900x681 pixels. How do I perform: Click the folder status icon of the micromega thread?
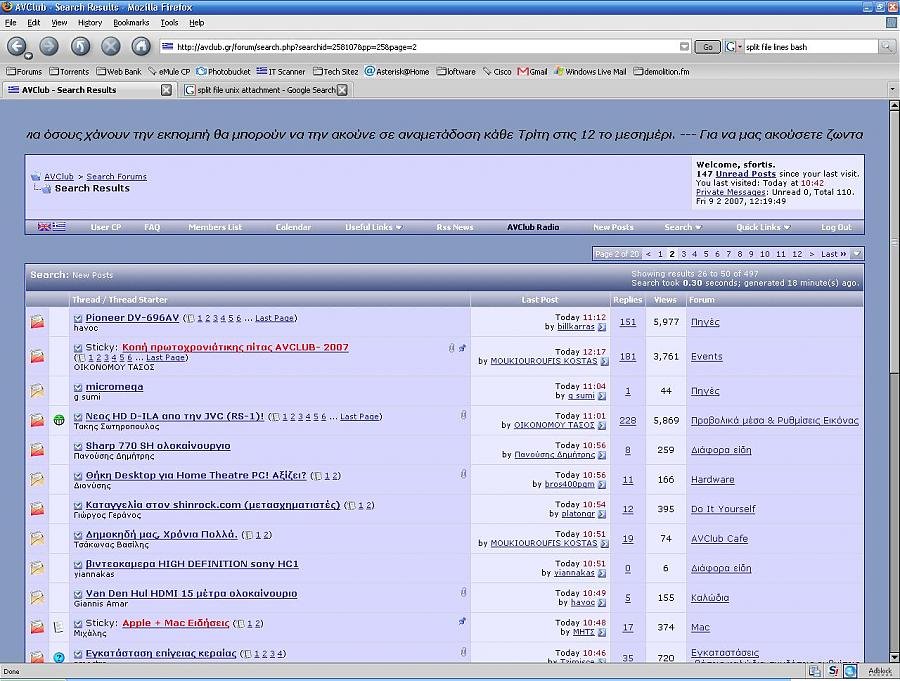tap(37, 390)
